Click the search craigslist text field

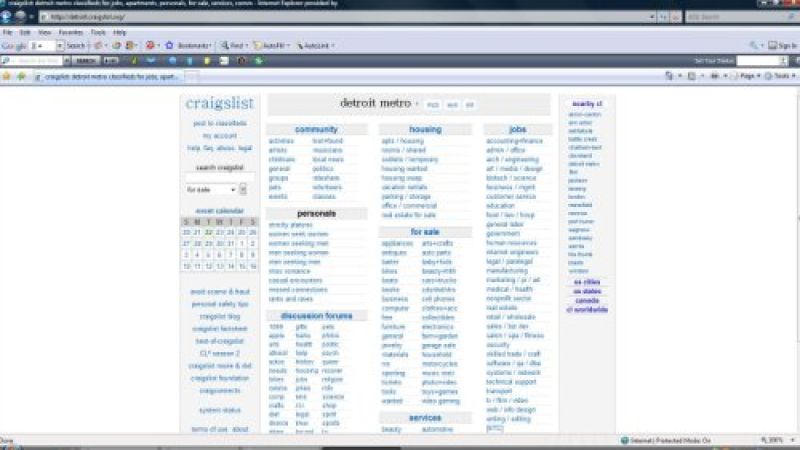(219, 178)
